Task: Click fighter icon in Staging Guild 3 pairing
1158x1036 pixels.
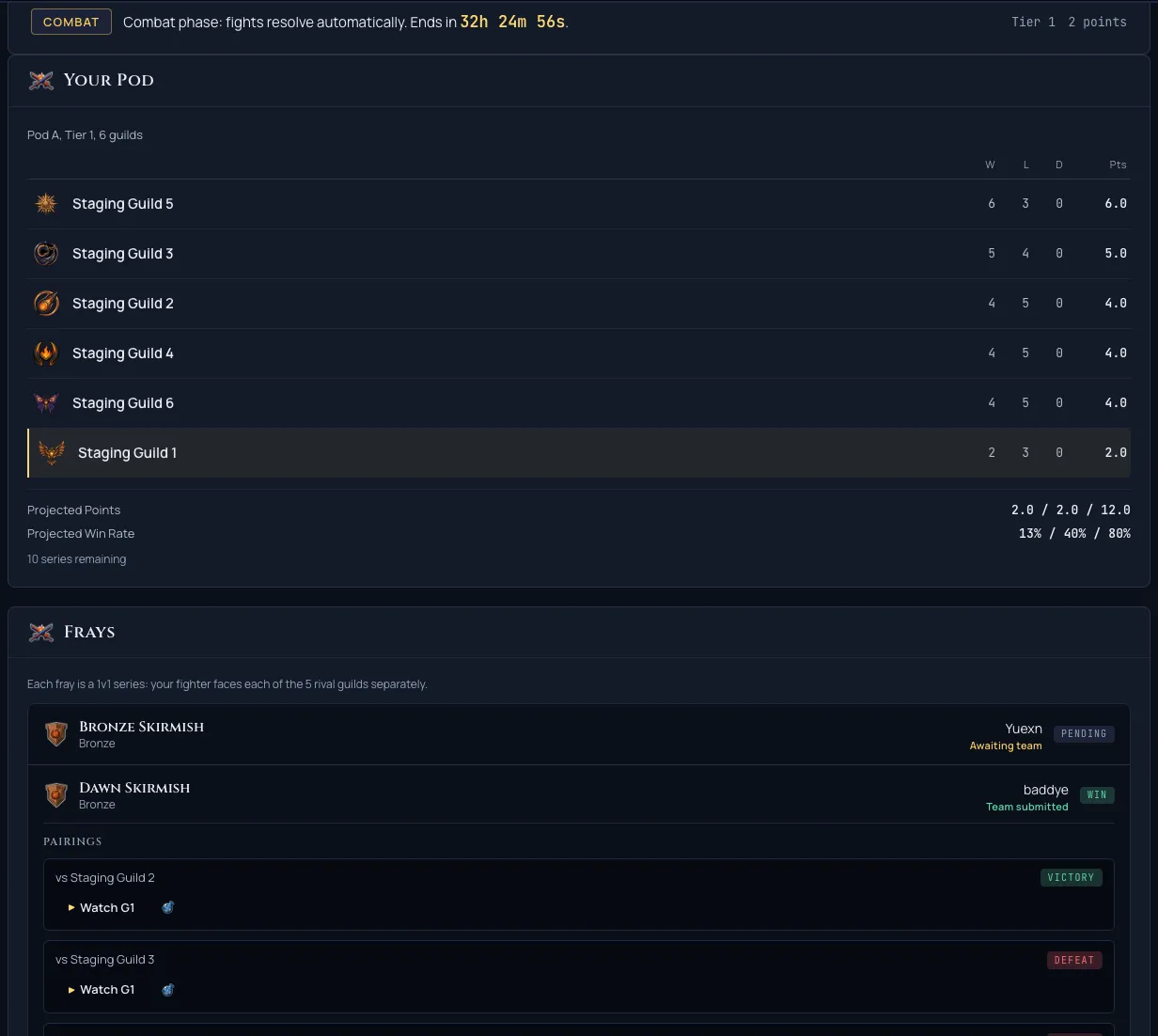Action: click(x=168, y=989)
